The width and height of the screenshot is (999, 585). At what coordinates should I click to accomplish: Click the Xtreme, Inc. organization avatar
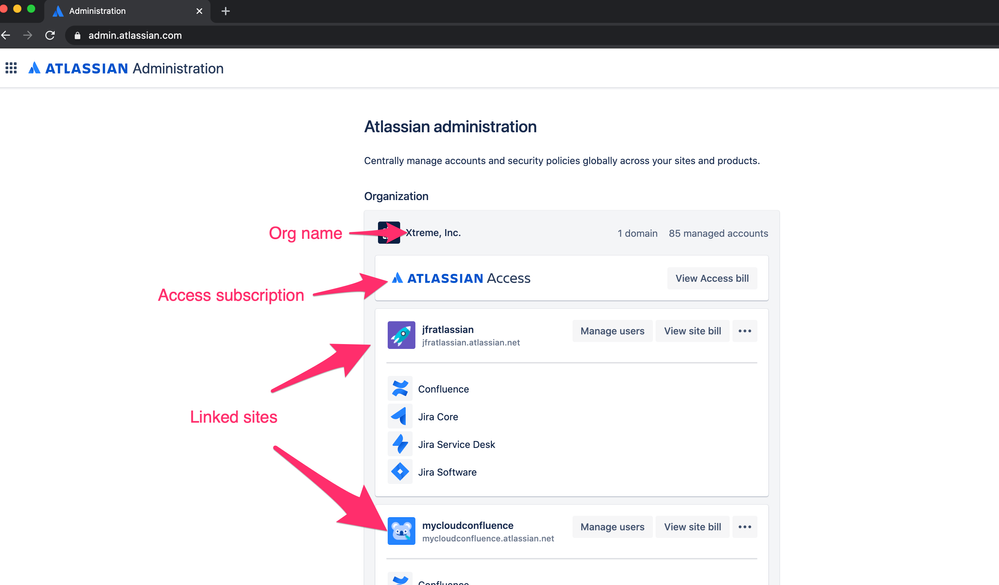point(389,233)
